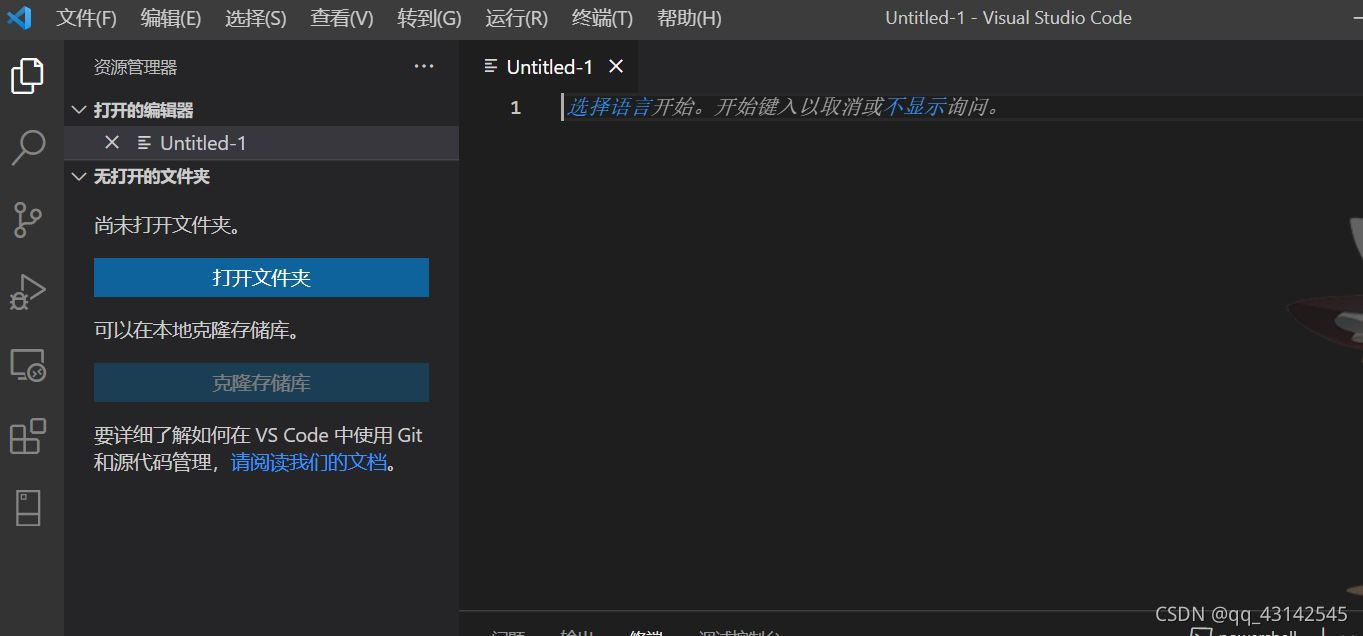Click the 打开文件夹 button
This screenshot has width=1363, height=636.
pos(261,277)
